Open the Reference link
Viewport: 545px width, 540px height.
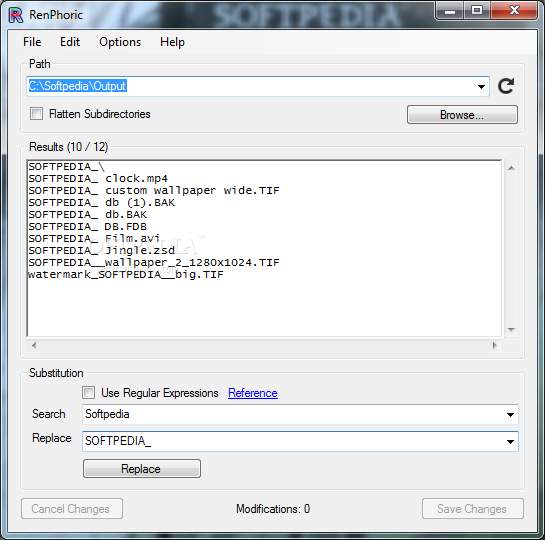[253, 393]
